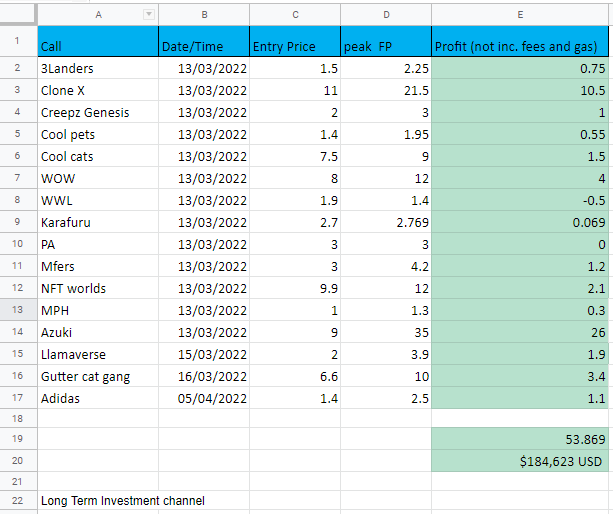
Task: Click the Gutter cat gang date 16/03/2022
Action: coord(204,376)
